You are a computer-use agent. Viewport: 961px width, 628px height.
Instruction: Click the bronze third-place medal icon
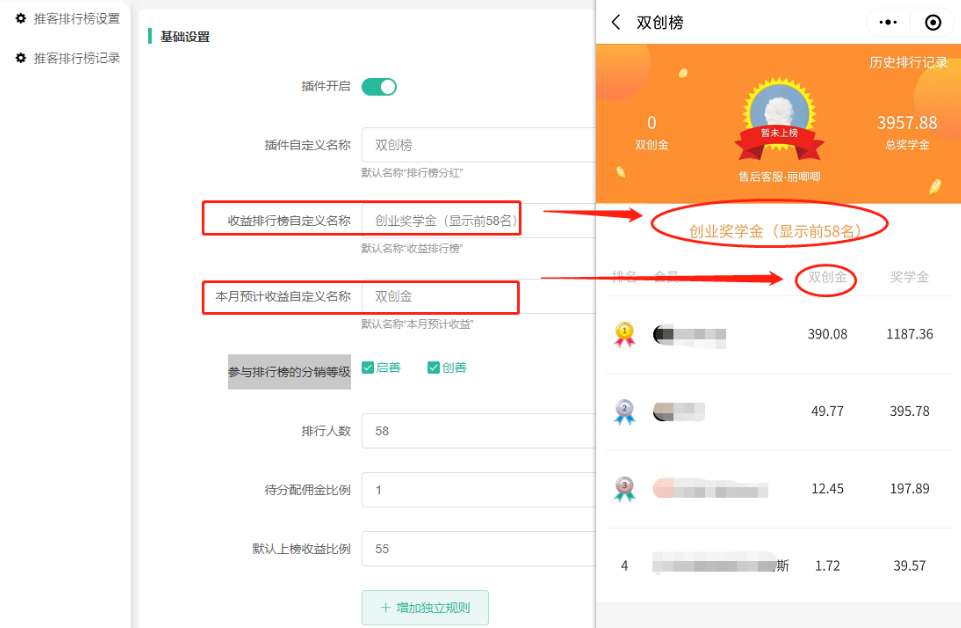pos(624,488)
